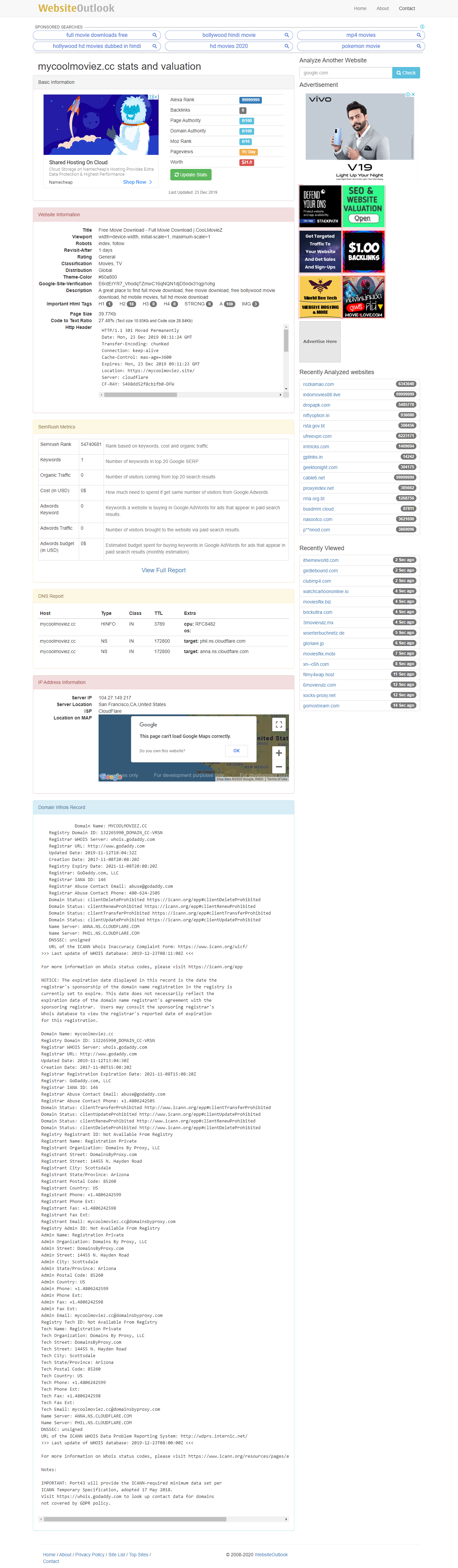This screenshot has height=1568, width=458.
Task: Open watchcartoononline.io link
Action: click(x=326, y=592)
